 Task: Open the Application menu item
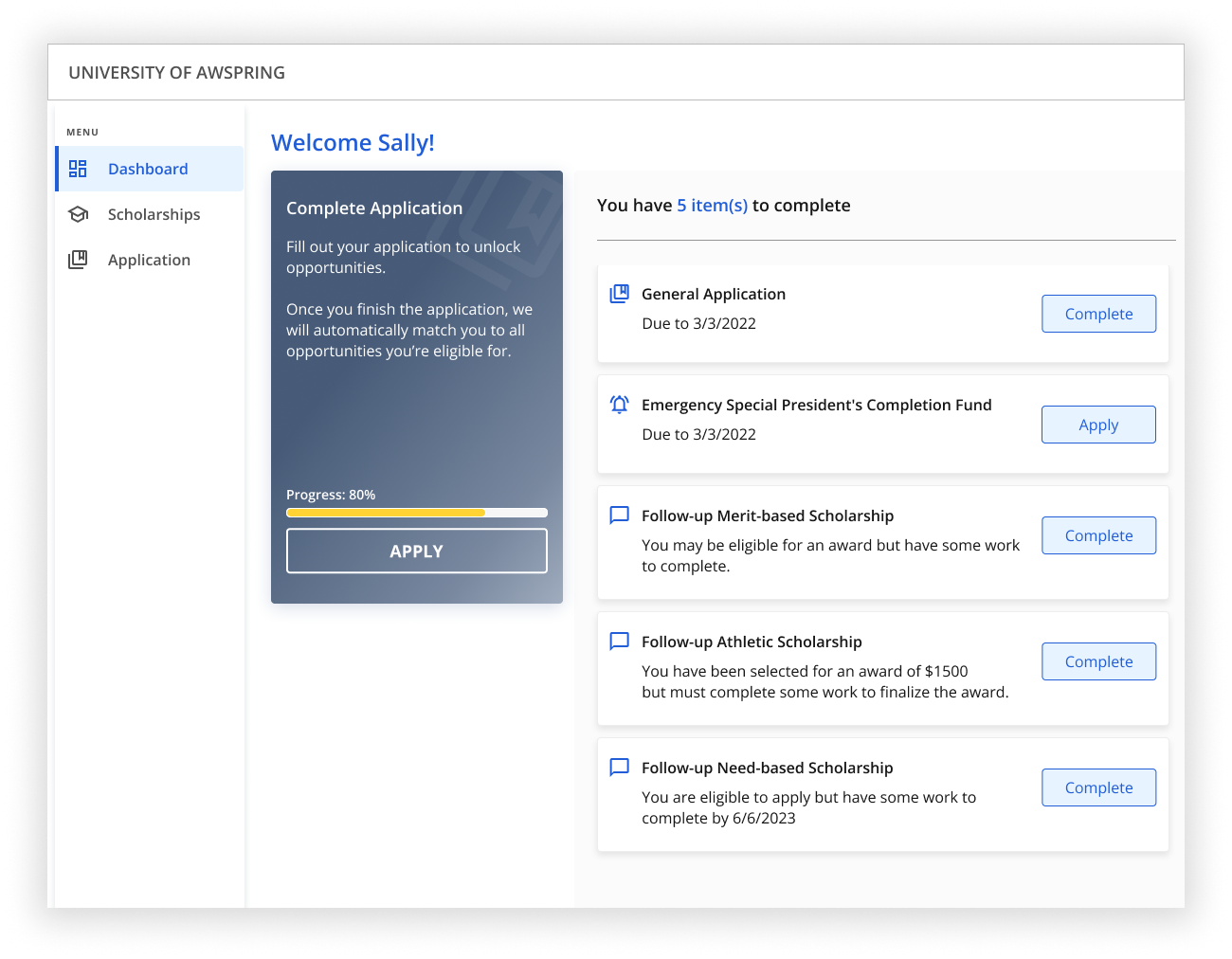pyautogui.click(x=150, y=260)
